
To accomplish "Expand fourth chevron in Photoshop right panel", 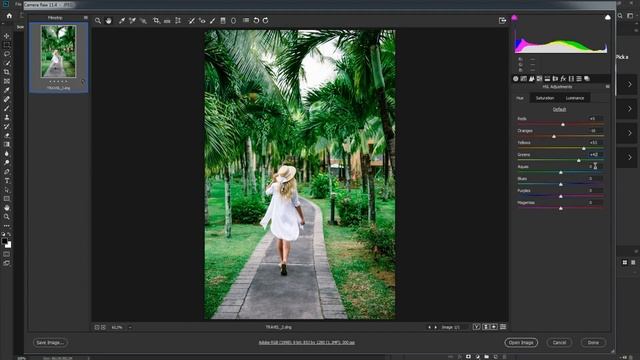I will [x=630, y=157].
